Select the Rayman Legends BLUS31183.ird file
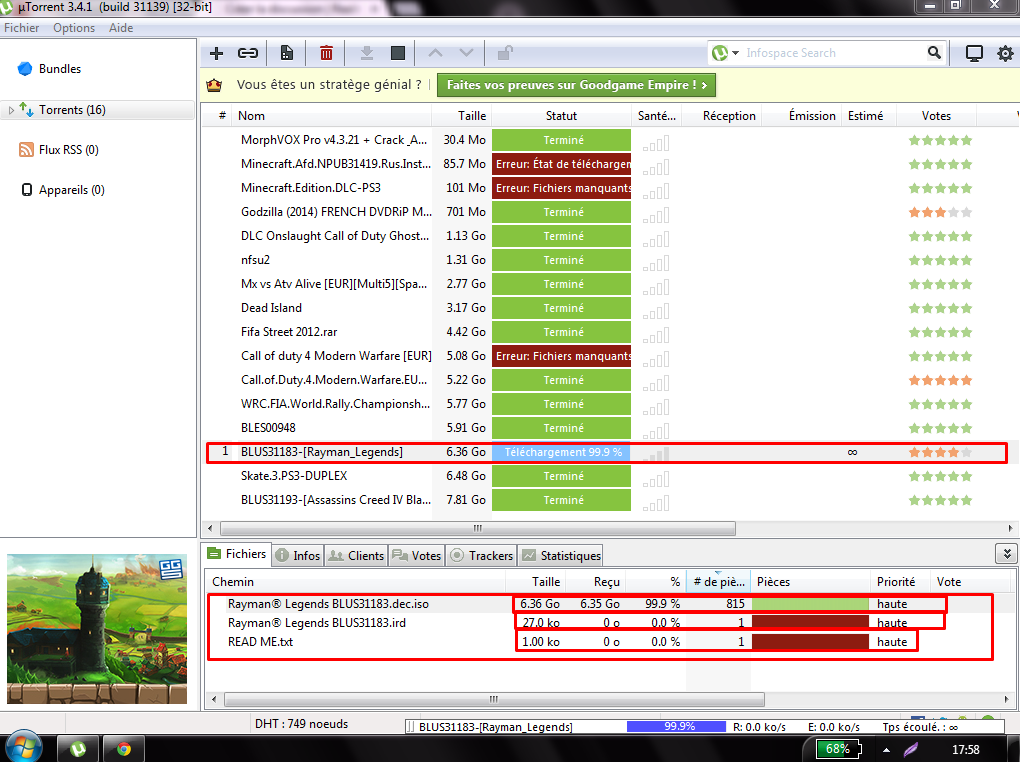The image size is (1020, 762). pos(317,623)
